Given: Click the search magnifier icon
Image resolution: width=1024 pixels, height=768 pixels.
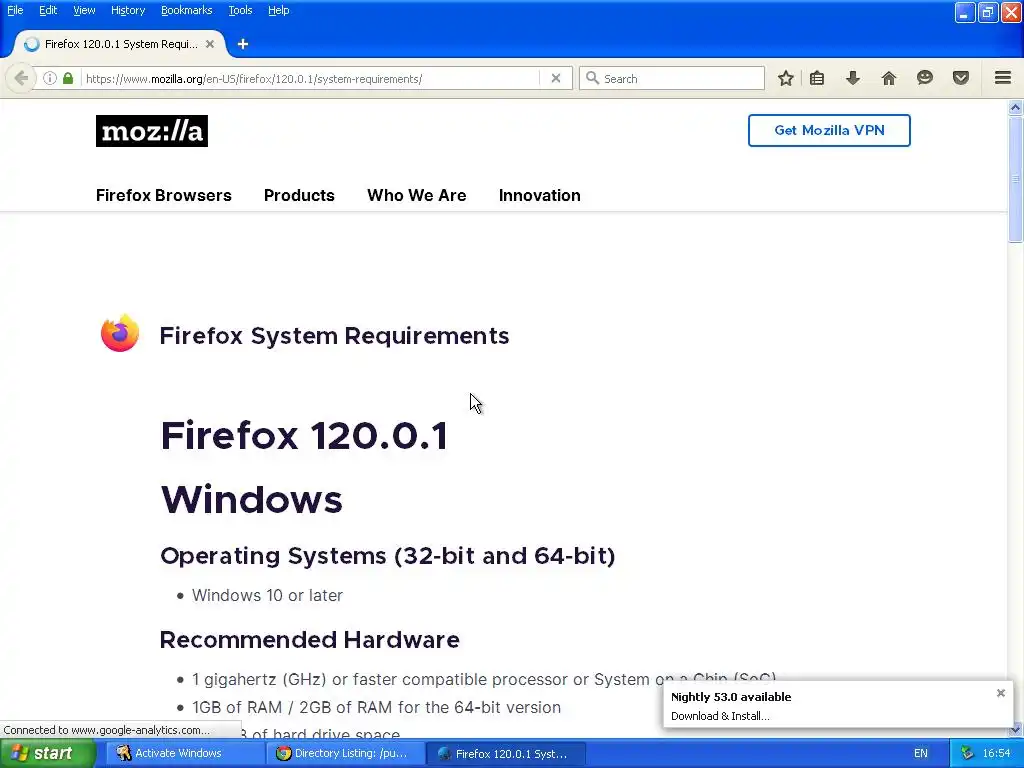Looking at the screenshot, I should pyautogui.click(x=592, y=78).
